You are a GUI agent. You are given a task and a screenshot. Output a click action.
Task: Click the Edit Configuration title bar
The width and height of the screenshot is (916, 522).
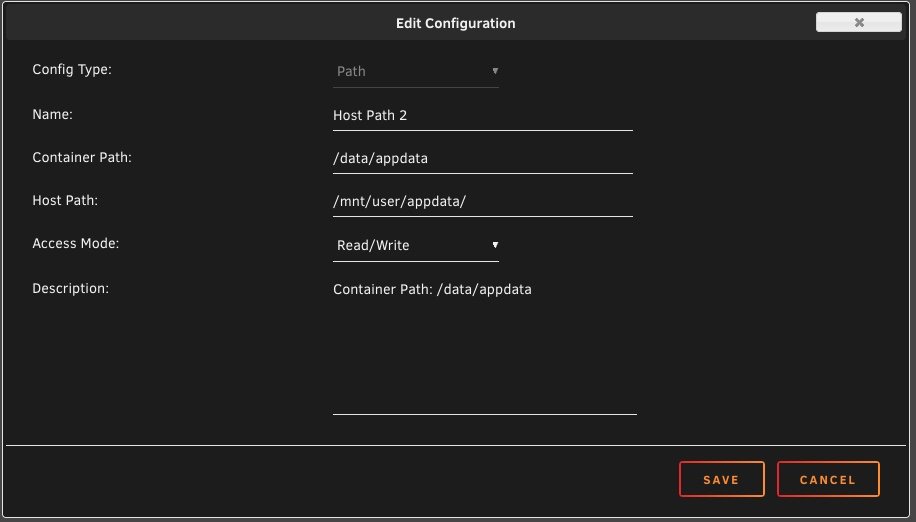(x=456, y=23)
